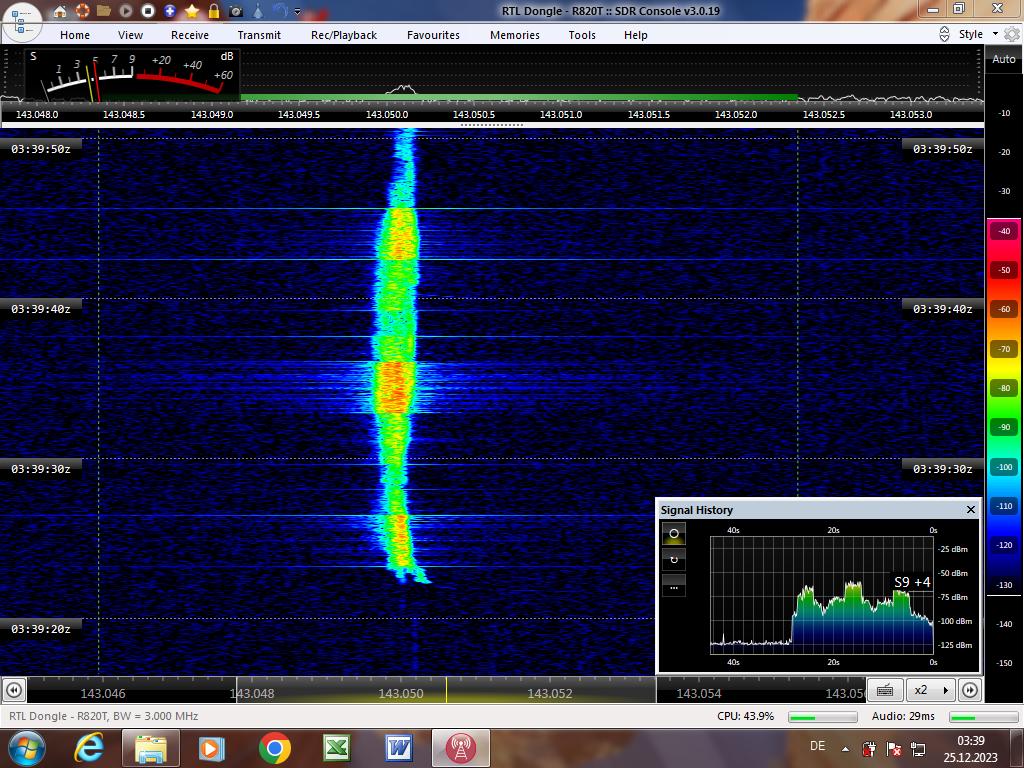Start the radio with the play icon
The width and height of the screenshot is (1024, 768).
tap(125, 11)
